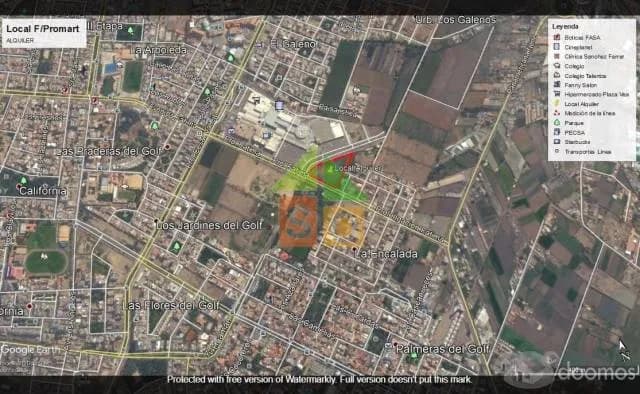Select the Las Praderas del Golf label

pyautogui.click(x=109, y=152)
